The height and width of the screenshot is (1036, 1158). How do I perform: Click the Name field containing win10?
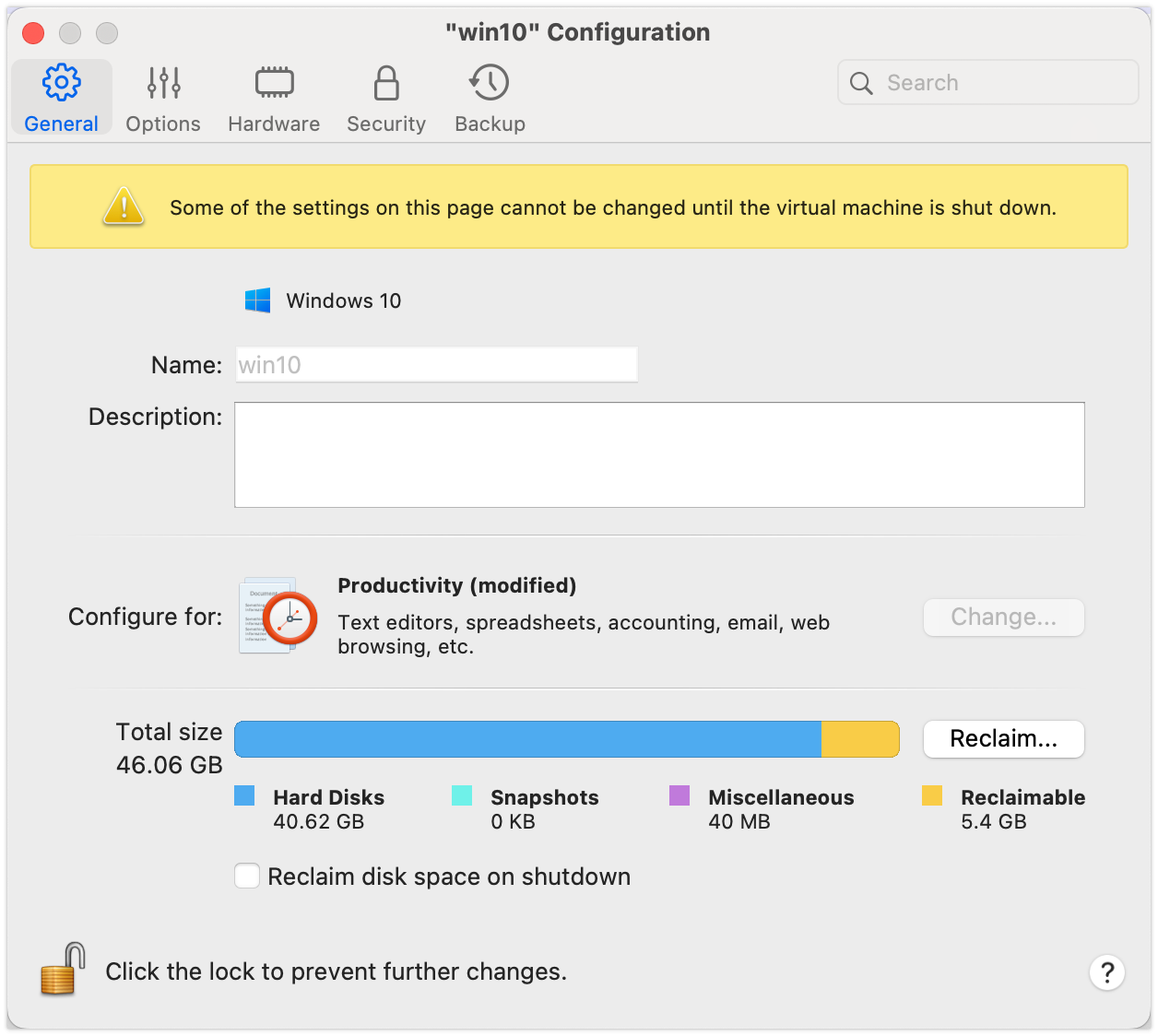point(436,365)
